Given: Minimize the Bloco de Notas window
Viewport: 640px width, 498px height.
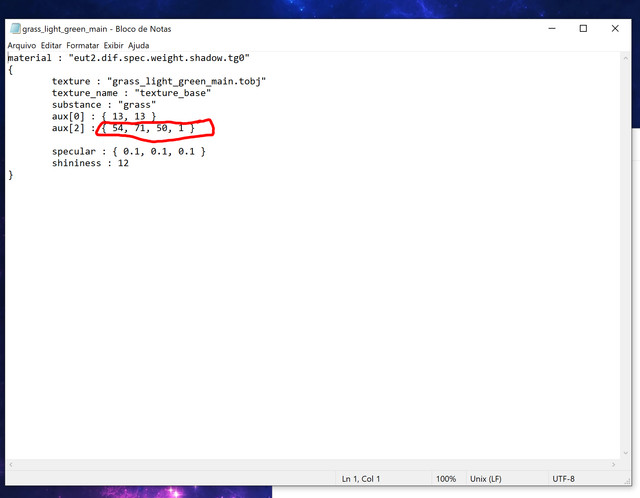Looking at the screenshot, I should click(x=552, y=29).
